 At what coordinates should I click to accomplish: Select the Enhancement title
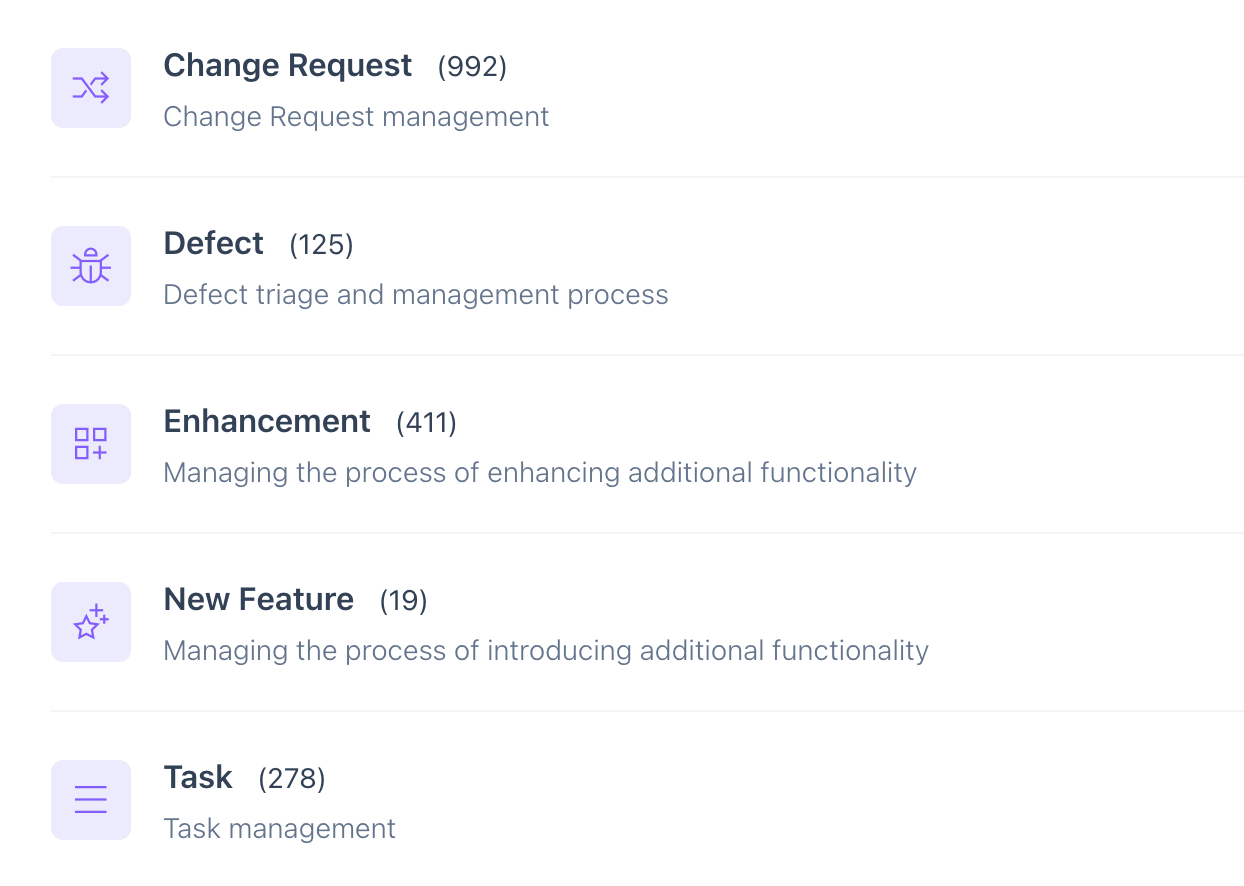[x=267, y=422]
